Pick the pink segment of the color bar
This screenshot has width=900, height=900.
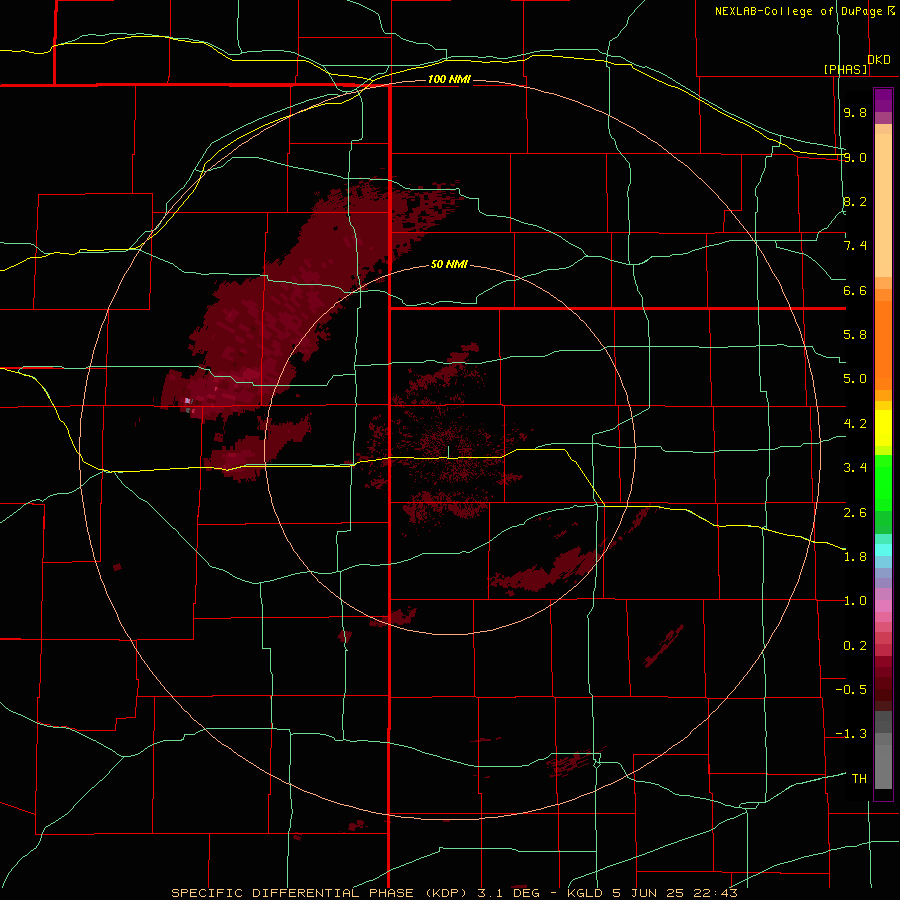[883, 606]
